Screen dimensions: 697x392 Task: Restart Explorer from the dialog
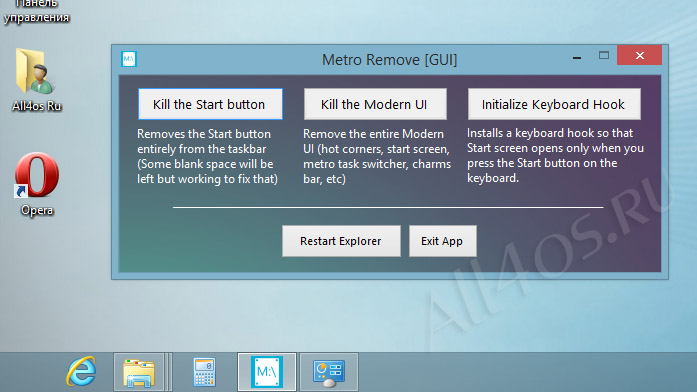(x=341, y=241)
